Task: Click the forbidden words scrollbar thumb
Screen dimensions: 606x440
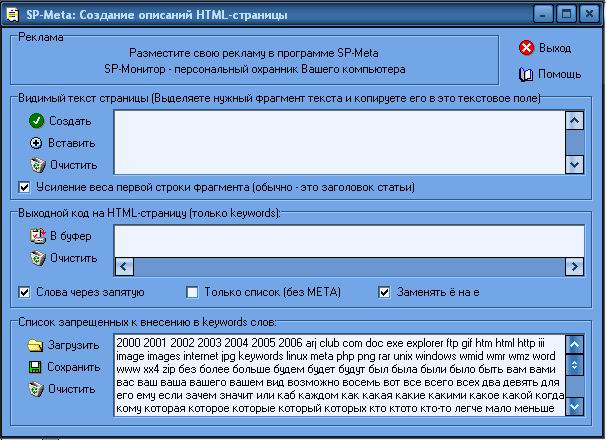Action: click(574, 365)
